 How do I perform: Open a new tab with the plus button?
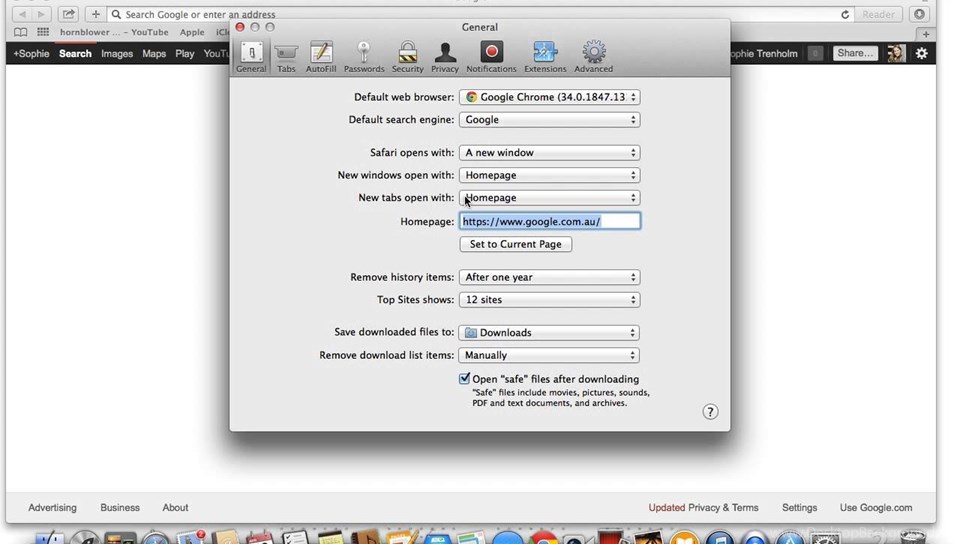click(926, 34)
